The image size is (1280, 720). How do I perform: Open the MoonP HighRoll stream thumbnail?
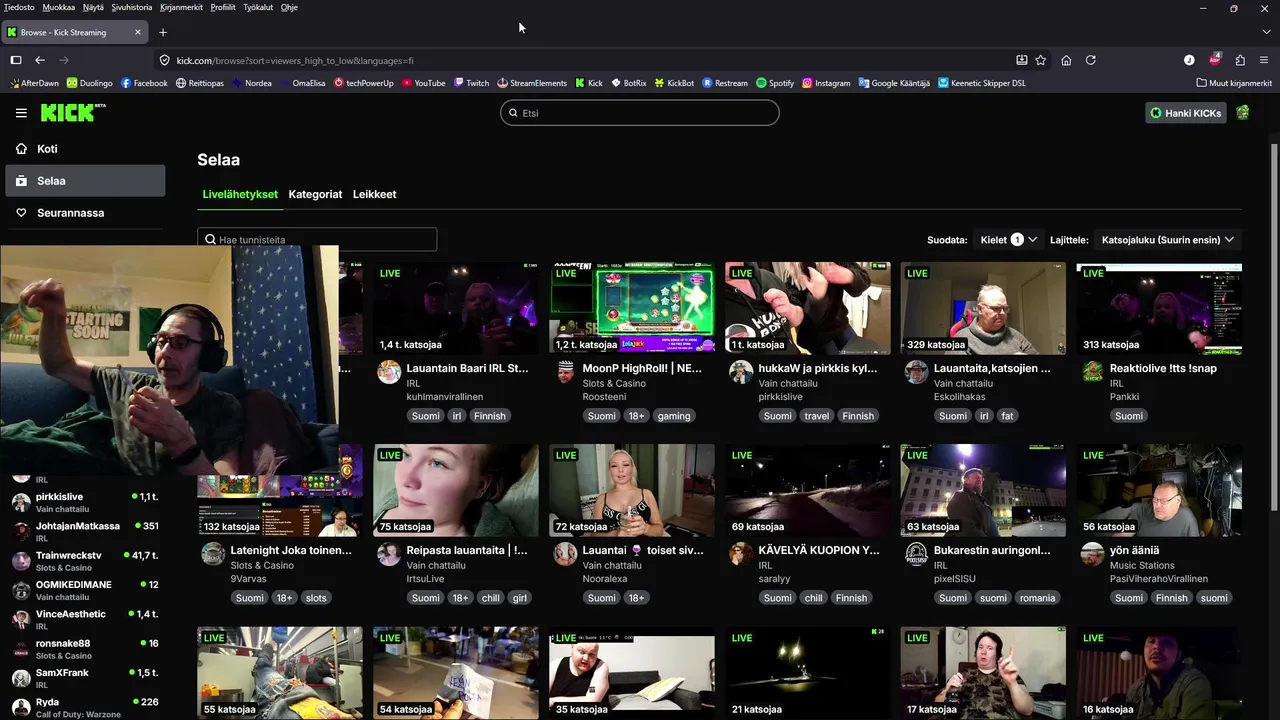pos(632,308)
